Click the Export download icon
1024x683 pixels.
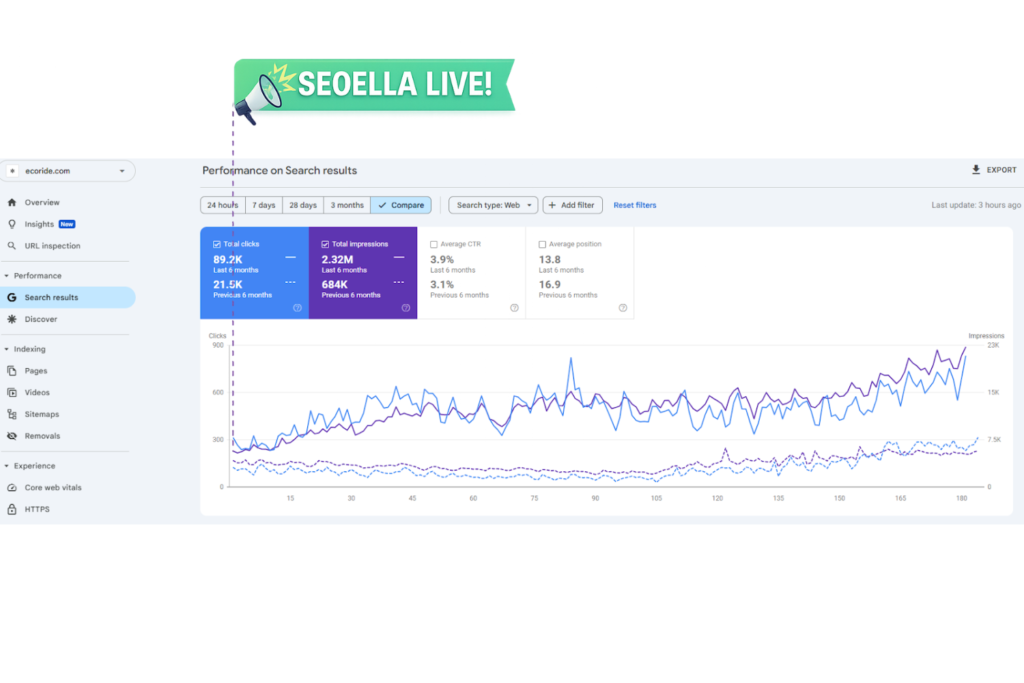click(x=976, y=171)
